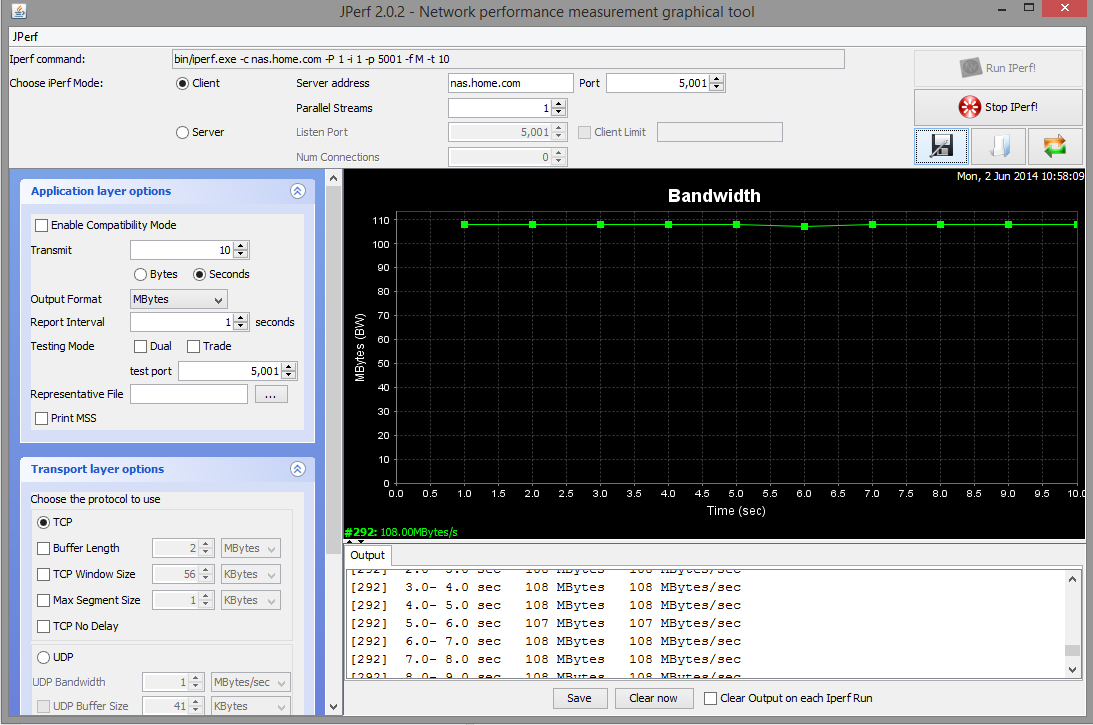Image resolution: width=1093 pixels, height=725 pixels.
Task: Click the timestamp "Mon, 2 Jun 2014 10:58:09"
Action: pyautogui.click(x=1021, y=176)
